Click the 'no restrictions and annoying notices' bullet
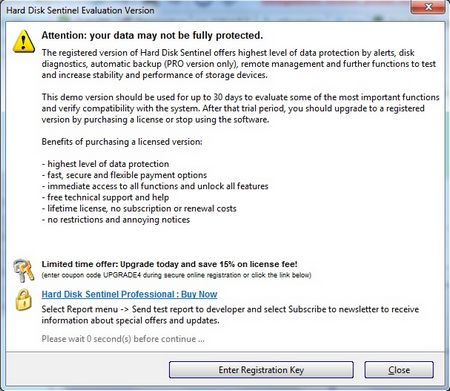Image resolution: width=450 pixels, height=391 pixels. point(116,220)
